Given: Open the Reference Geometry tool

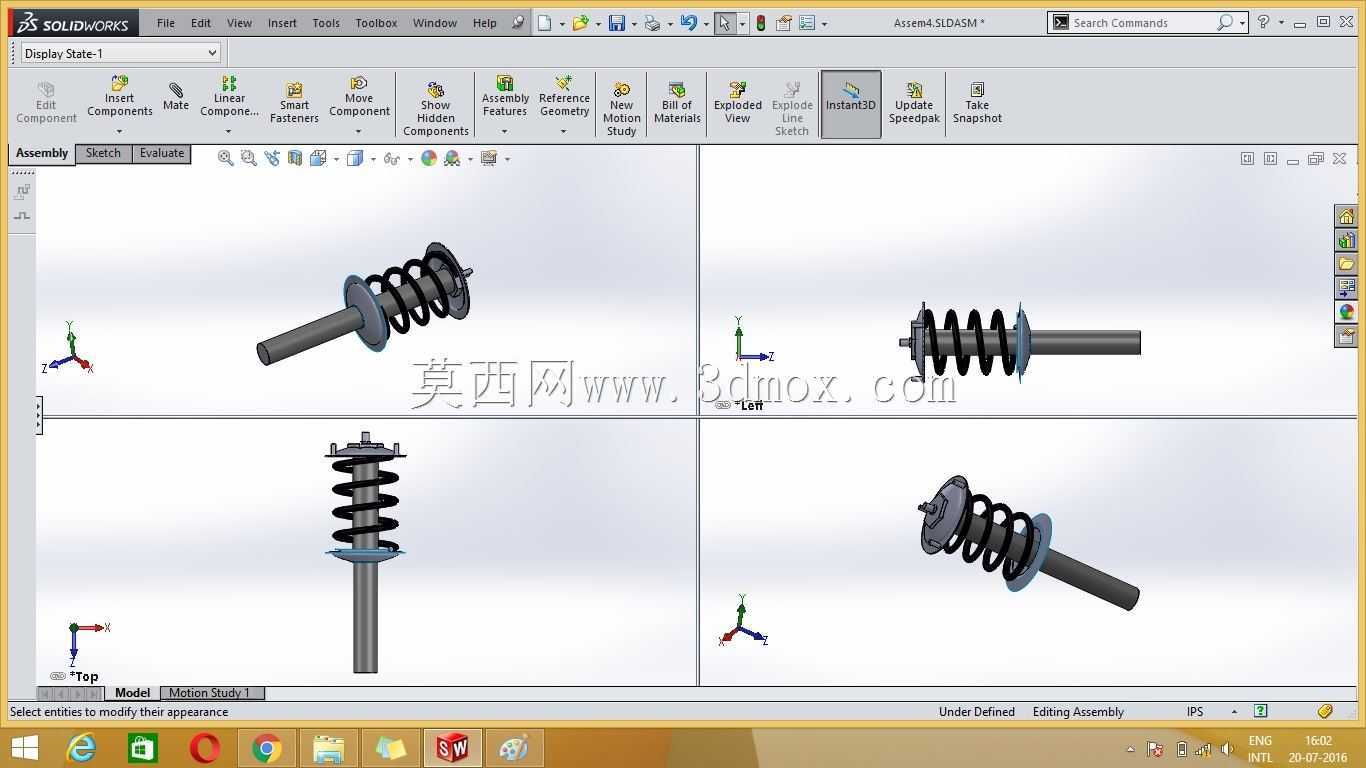Looking at the screenshot, I should [564, 97].
